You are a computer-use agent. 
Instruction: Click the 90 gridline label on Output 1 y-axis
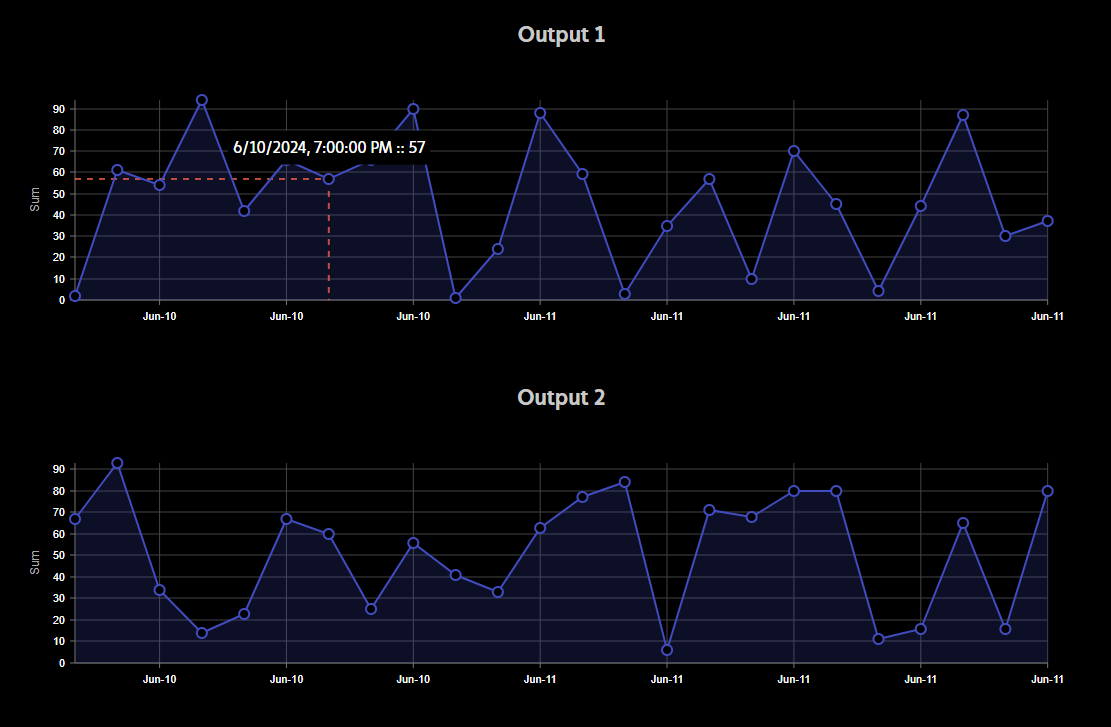point(58,110)
